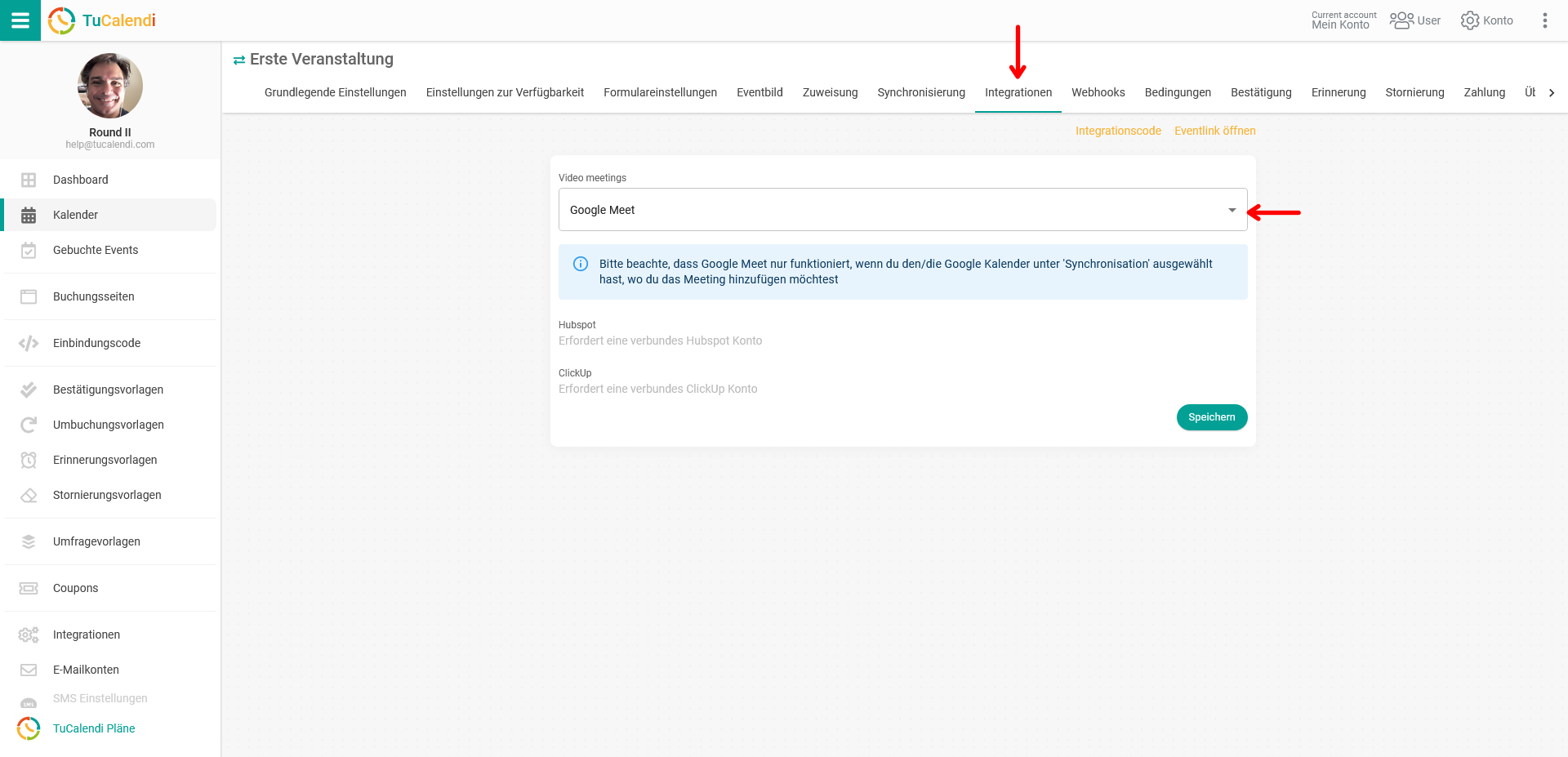Click the Eventlink öffnen link
Viewport: 1568px width, 757px height.
tap(1214, 131)
